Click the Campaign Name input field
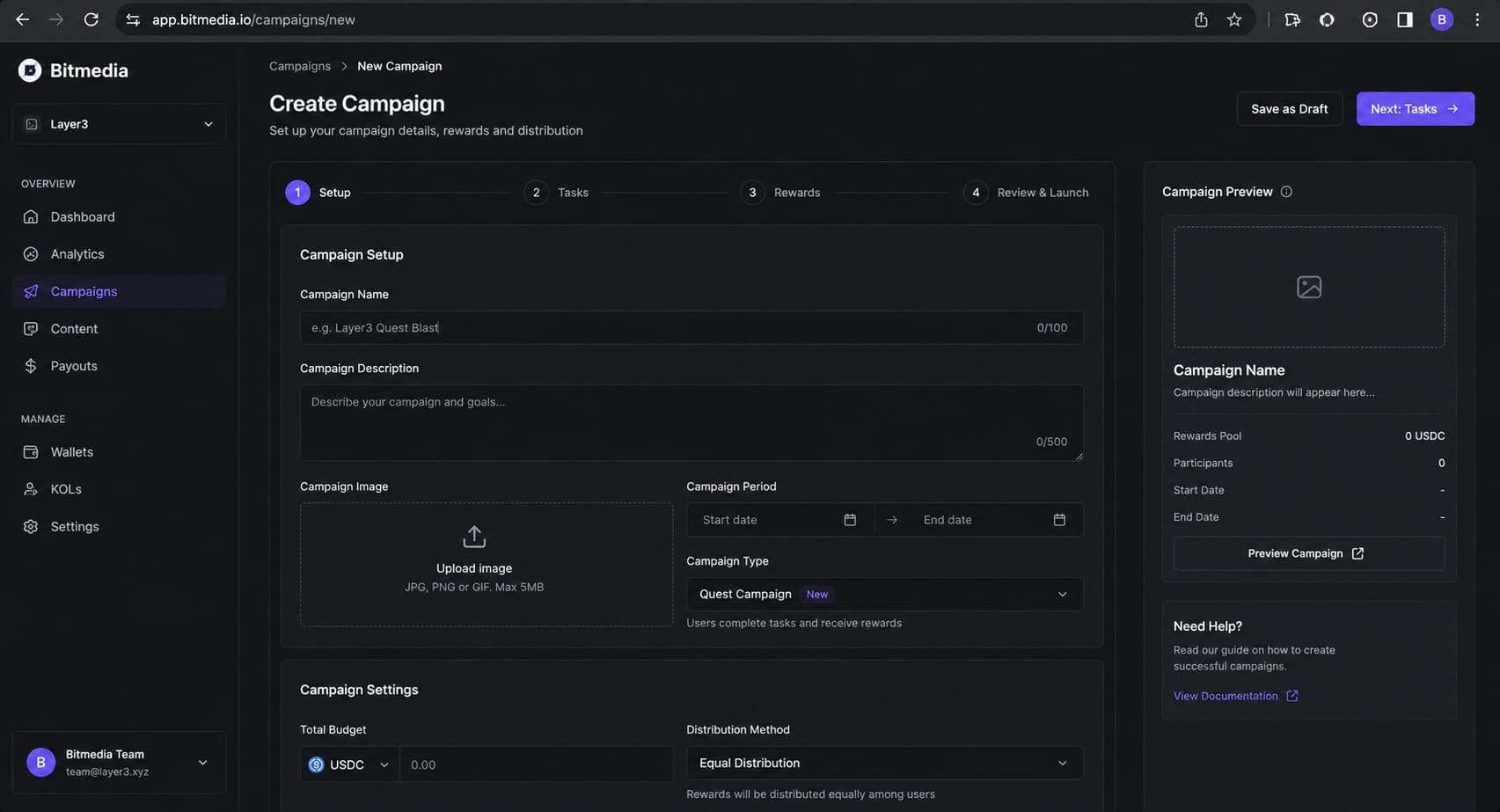Viewport: 1500px width, 812px height. tap(691, 327)
